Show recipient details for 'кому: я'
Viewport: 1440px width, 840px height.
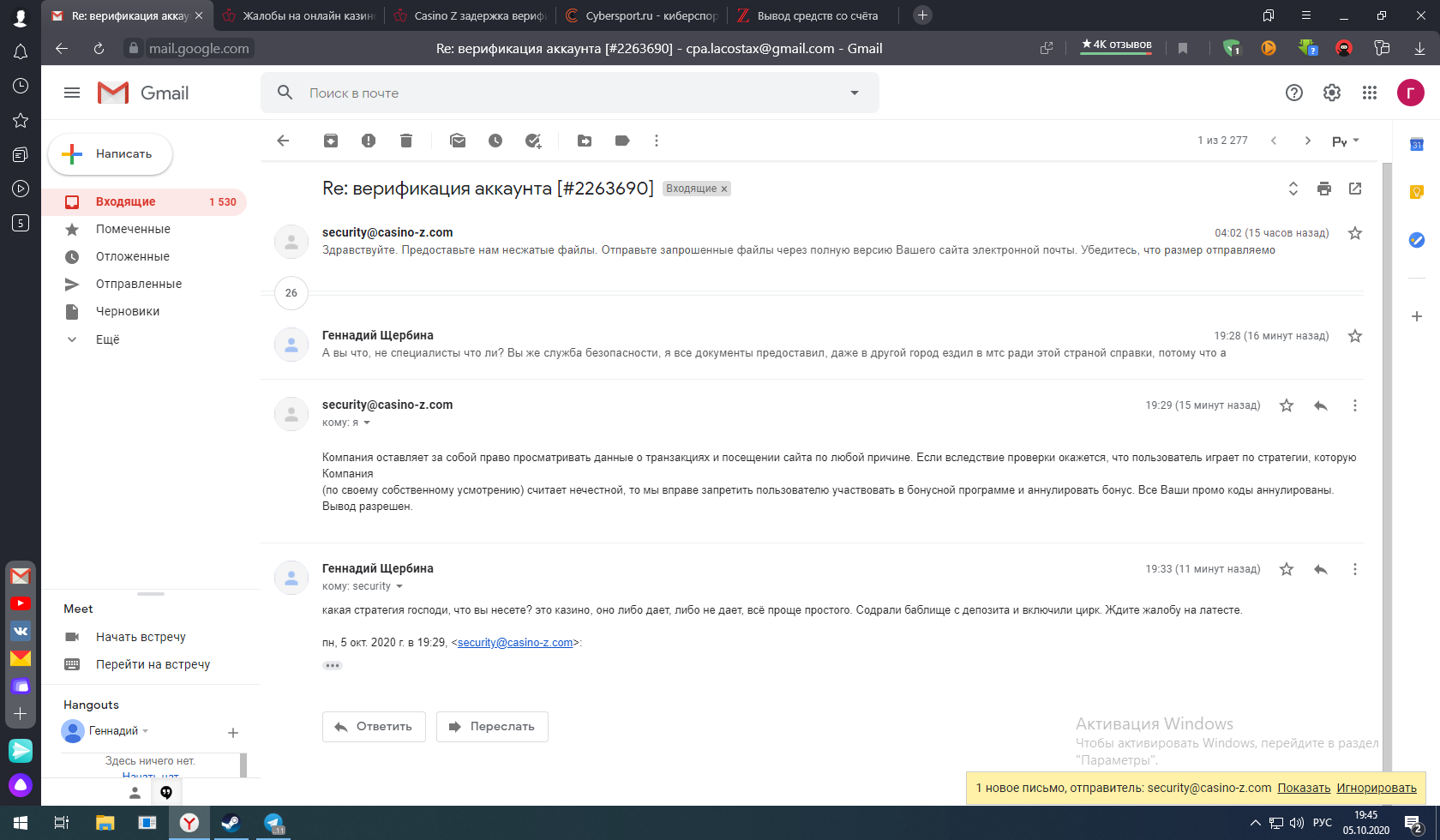tap(367, 423)
